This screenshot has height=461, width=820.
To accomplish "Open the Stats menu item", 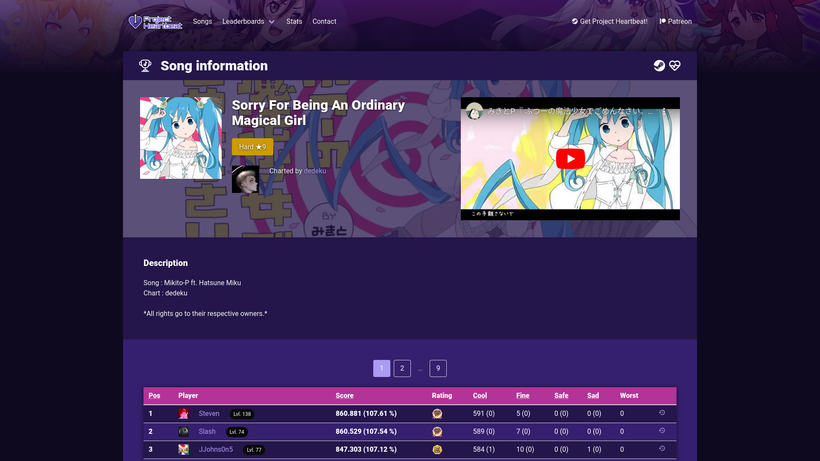I will [294, 21].
